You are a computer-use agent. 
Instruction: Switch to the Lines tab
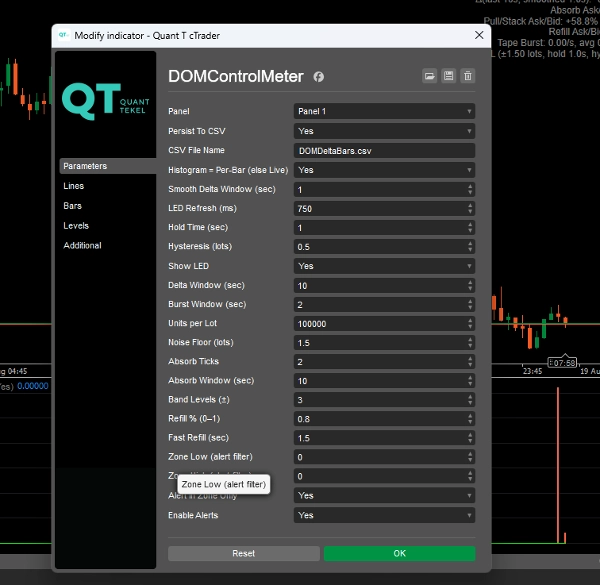(x=74, y=186)
